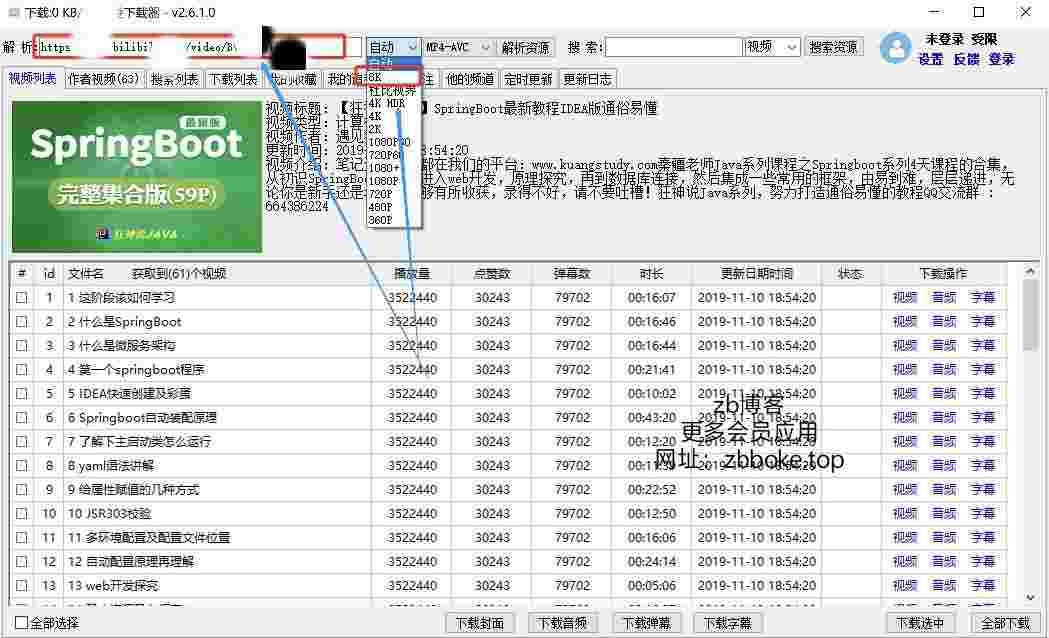Screen dimensions: 1049x638
Task: Click the 下载封面 button
Action: [x=480, y=623]
